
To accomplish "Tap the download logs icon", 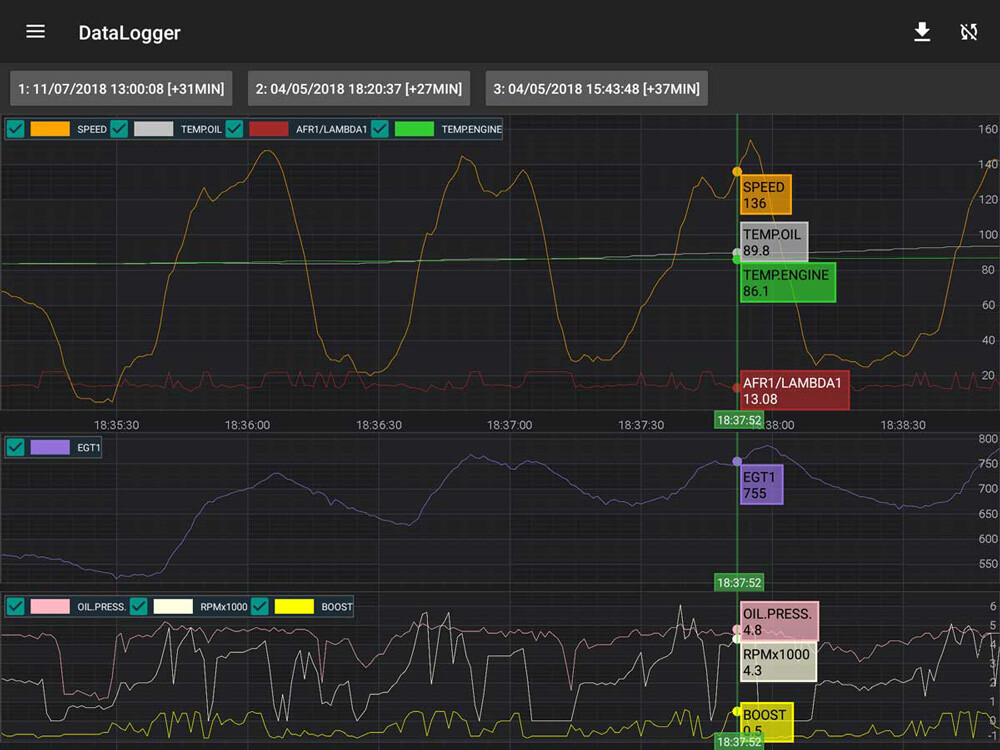I will (x=922, y=31).
